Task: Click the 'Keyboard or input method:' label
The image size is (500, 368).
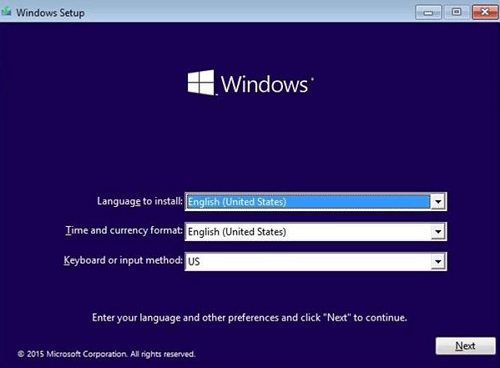Action: (123, 260)
